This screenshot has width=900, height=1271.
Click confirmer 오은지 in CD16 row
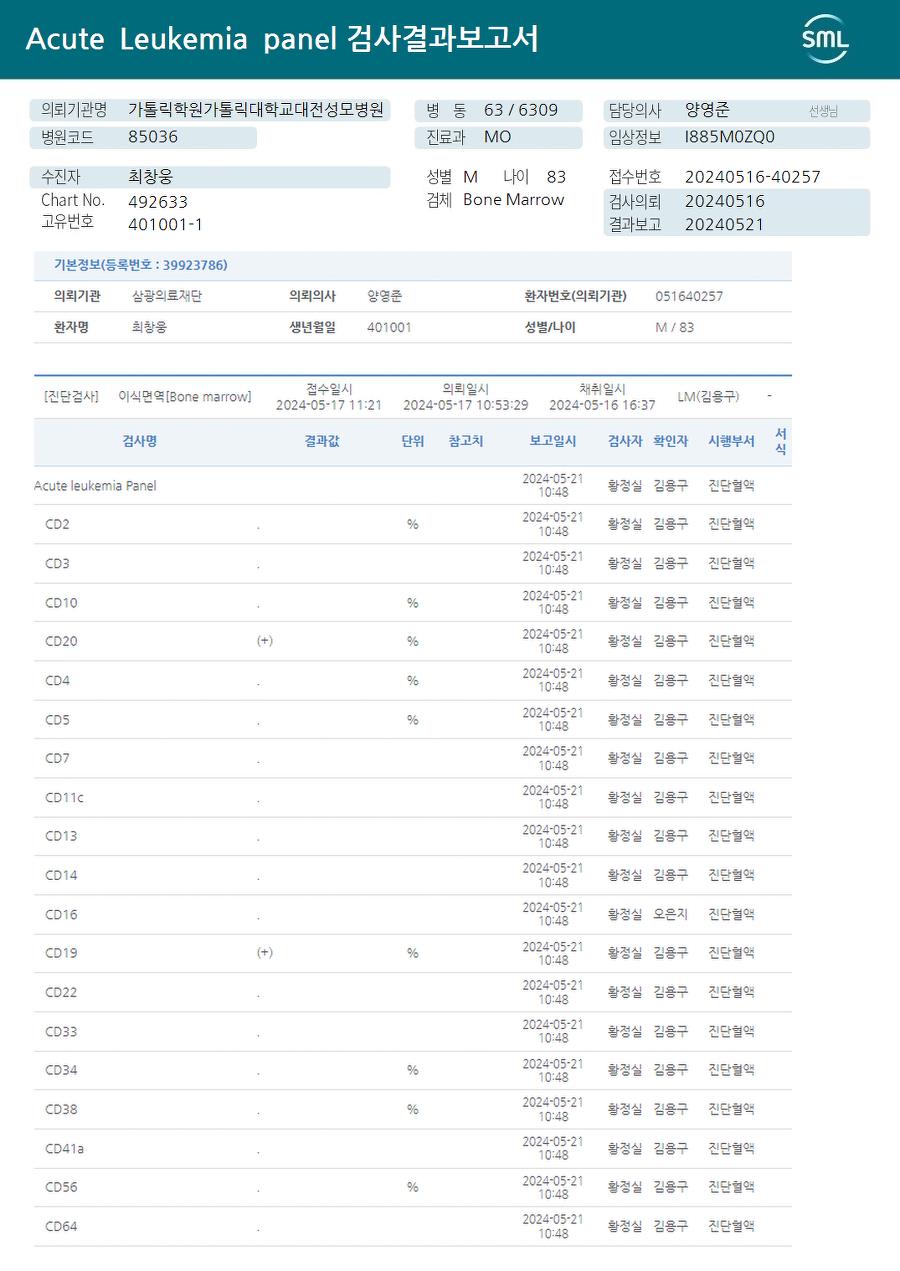[x=670, y=914]
